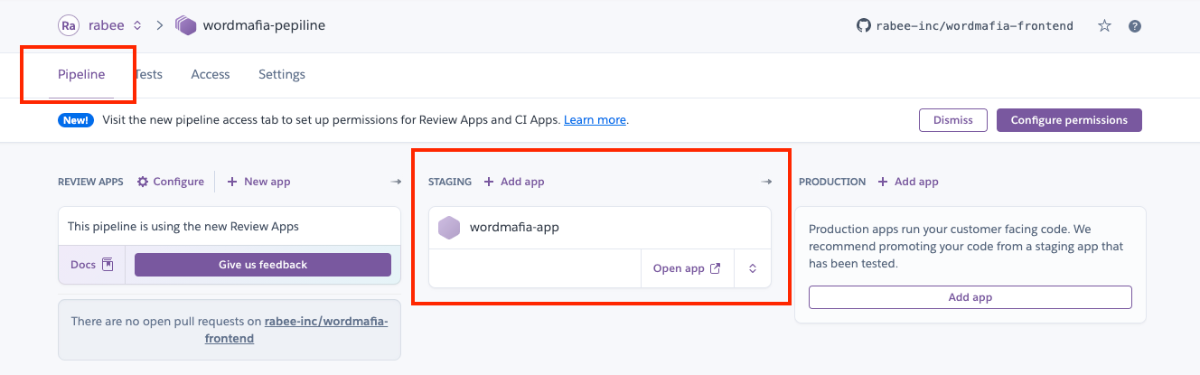Expand wordmafia-app options chevron menu
Viewport: 1200px width, 375px height.
753,268
